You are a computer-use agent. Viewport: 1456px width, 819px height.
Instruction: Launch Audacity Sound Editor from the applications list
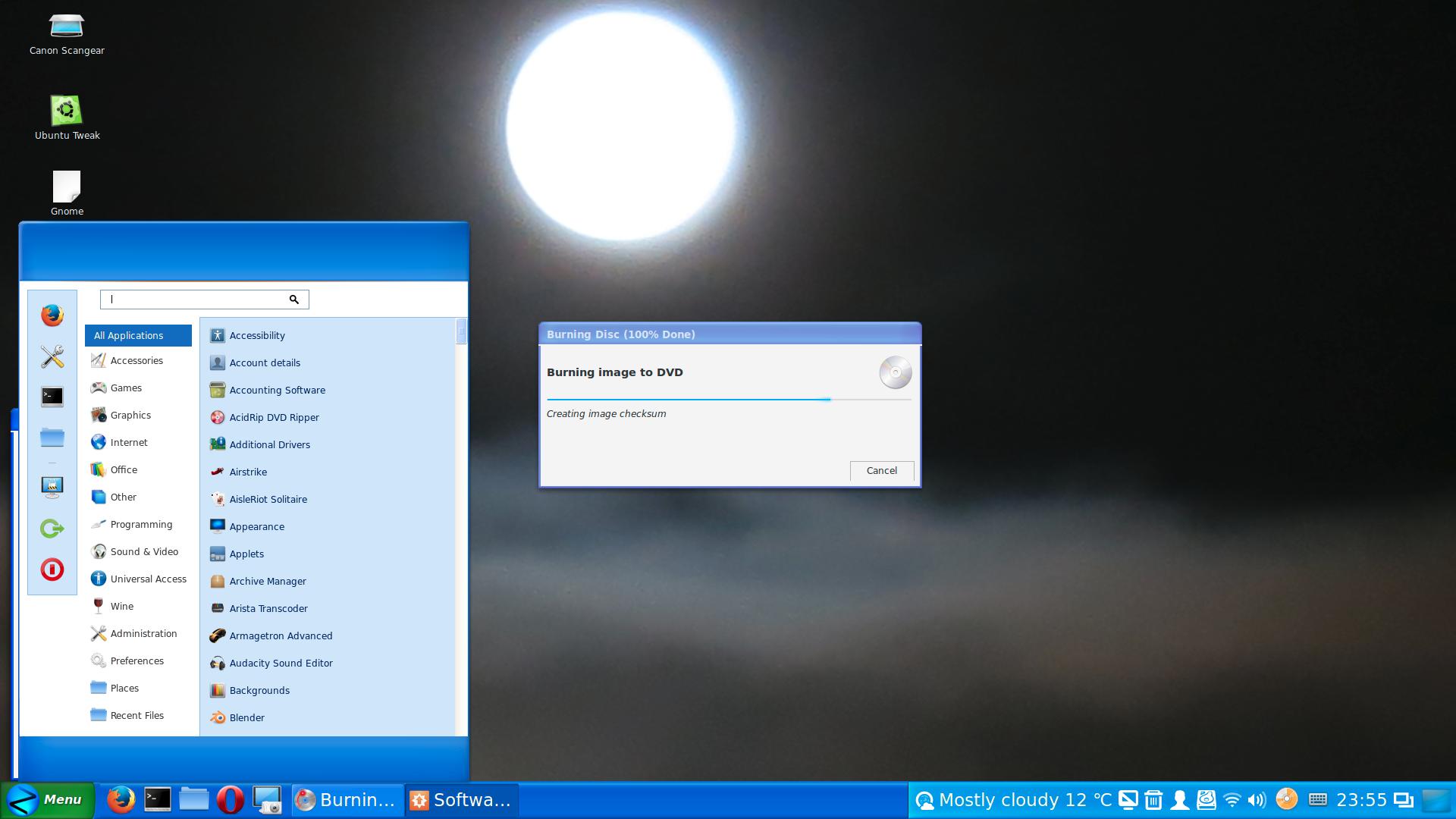coord(281,663)
